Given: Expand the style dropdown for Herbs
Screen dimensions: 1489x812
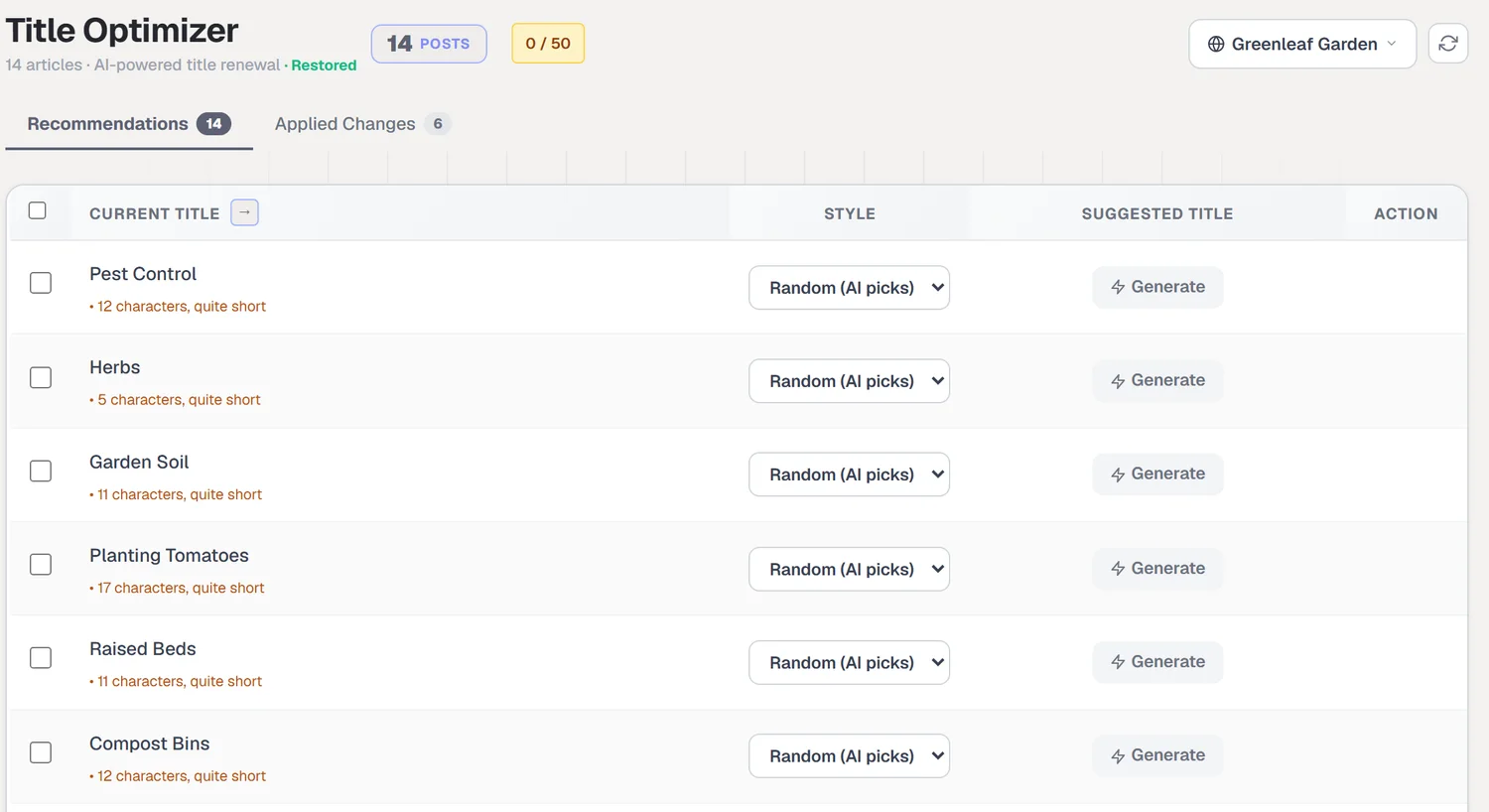Looking at the screenshot, I should point(849,381).
